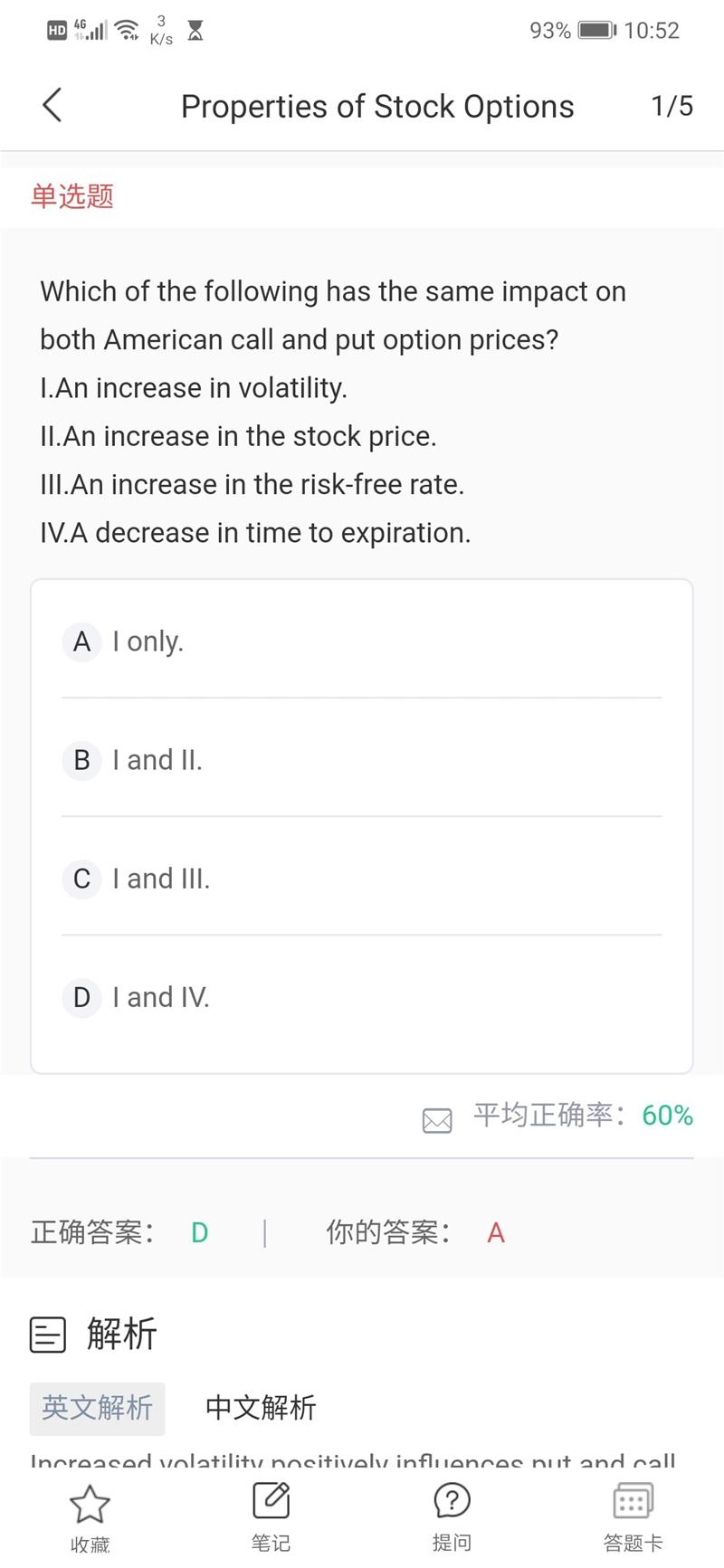
Task: Pick option D "I and IV."
Action: (161, 997)
